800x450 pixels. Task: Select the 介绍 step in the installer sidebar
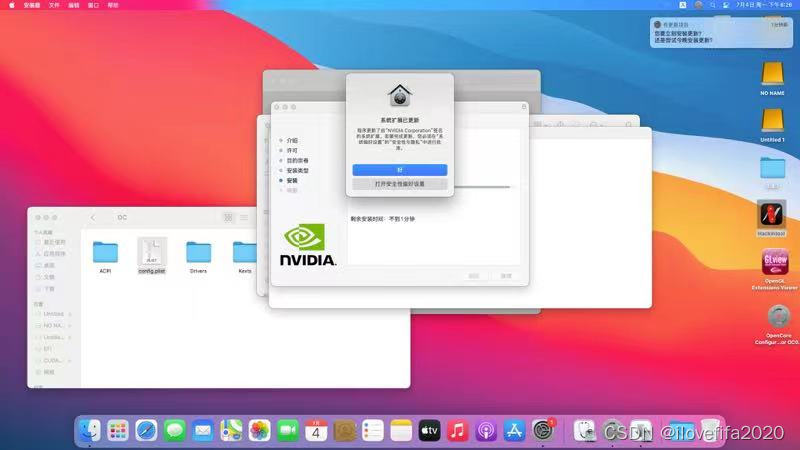292,140
